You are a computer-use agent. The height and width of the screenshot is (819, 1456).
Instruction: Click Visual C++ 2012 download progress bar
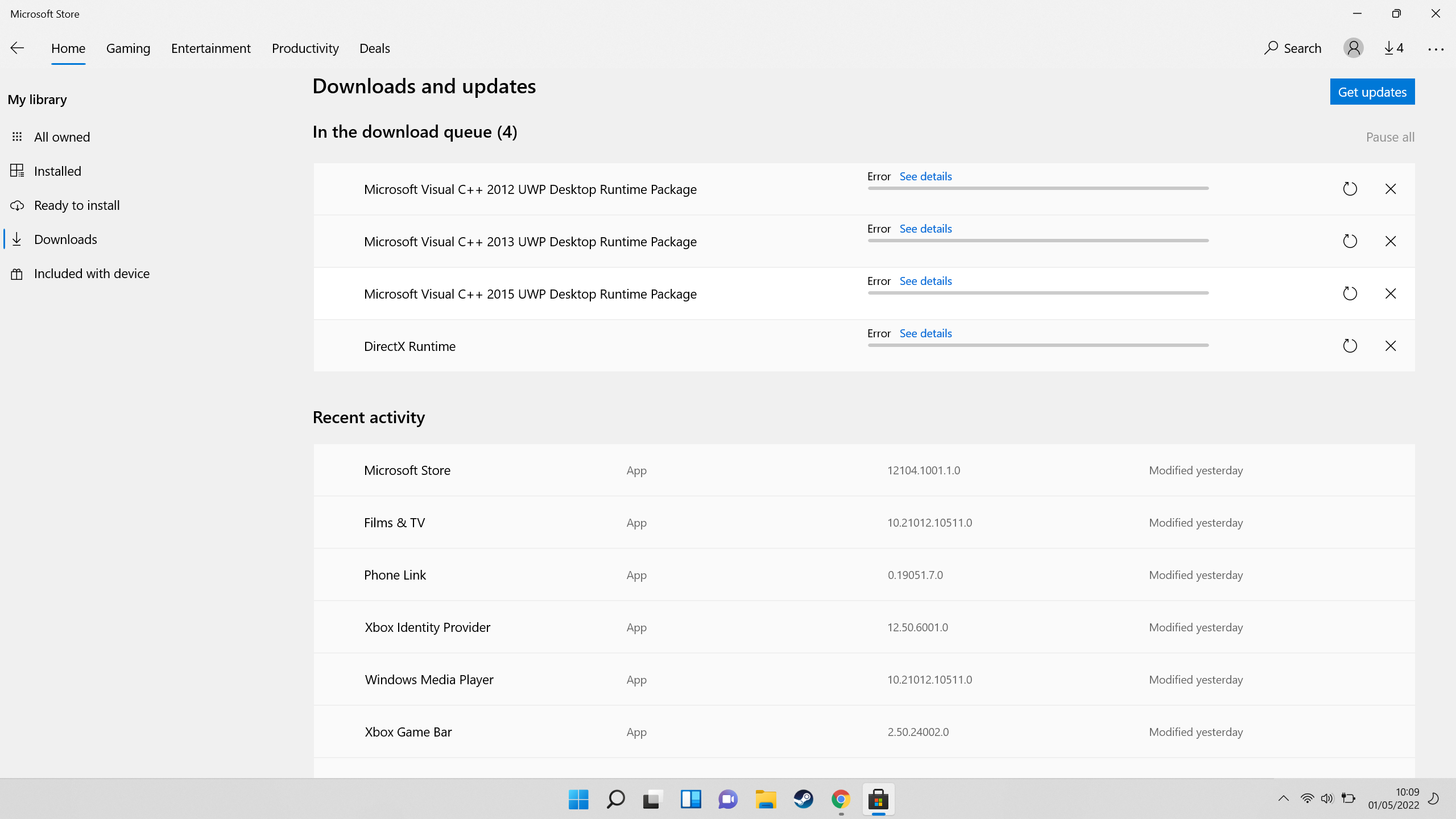click(1038, 188)
